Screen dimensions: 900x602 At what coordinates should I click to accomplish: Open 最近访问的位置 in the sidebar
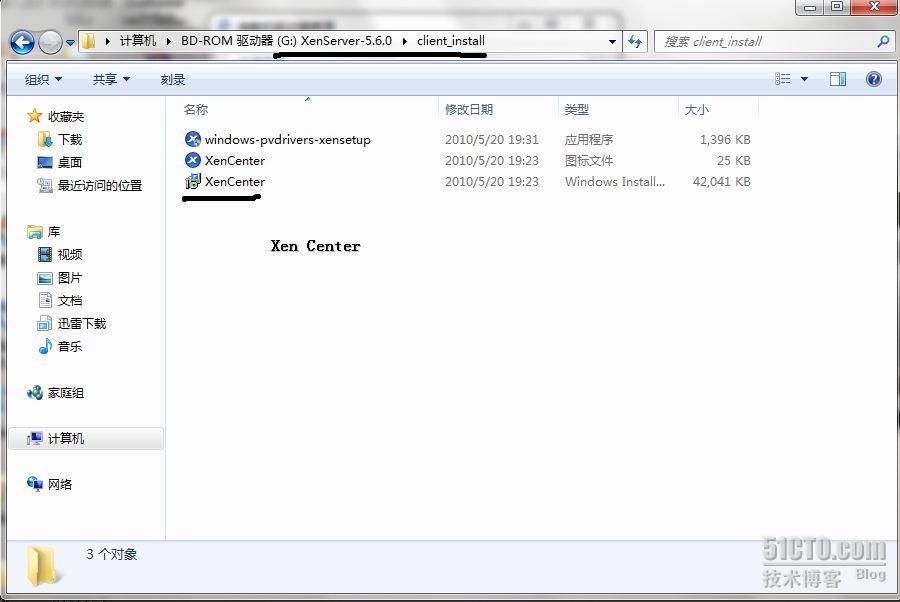[100, 185]
